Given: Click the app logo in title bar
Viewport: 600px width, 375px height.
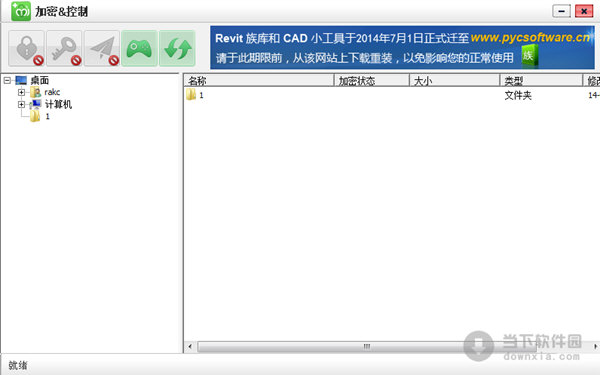Looking at the screenshot, I should tap(21, 11).
